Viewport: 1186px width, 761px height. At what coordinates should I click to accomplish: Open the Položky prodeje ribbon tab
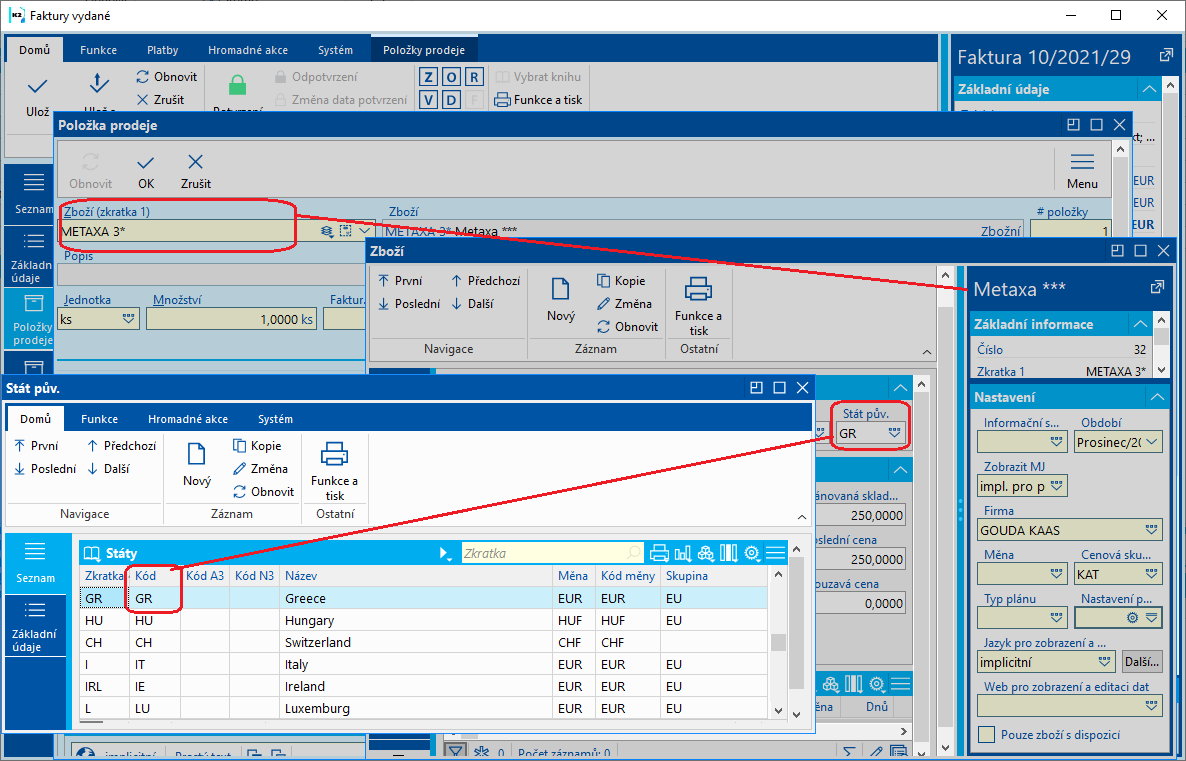[424, 50]
